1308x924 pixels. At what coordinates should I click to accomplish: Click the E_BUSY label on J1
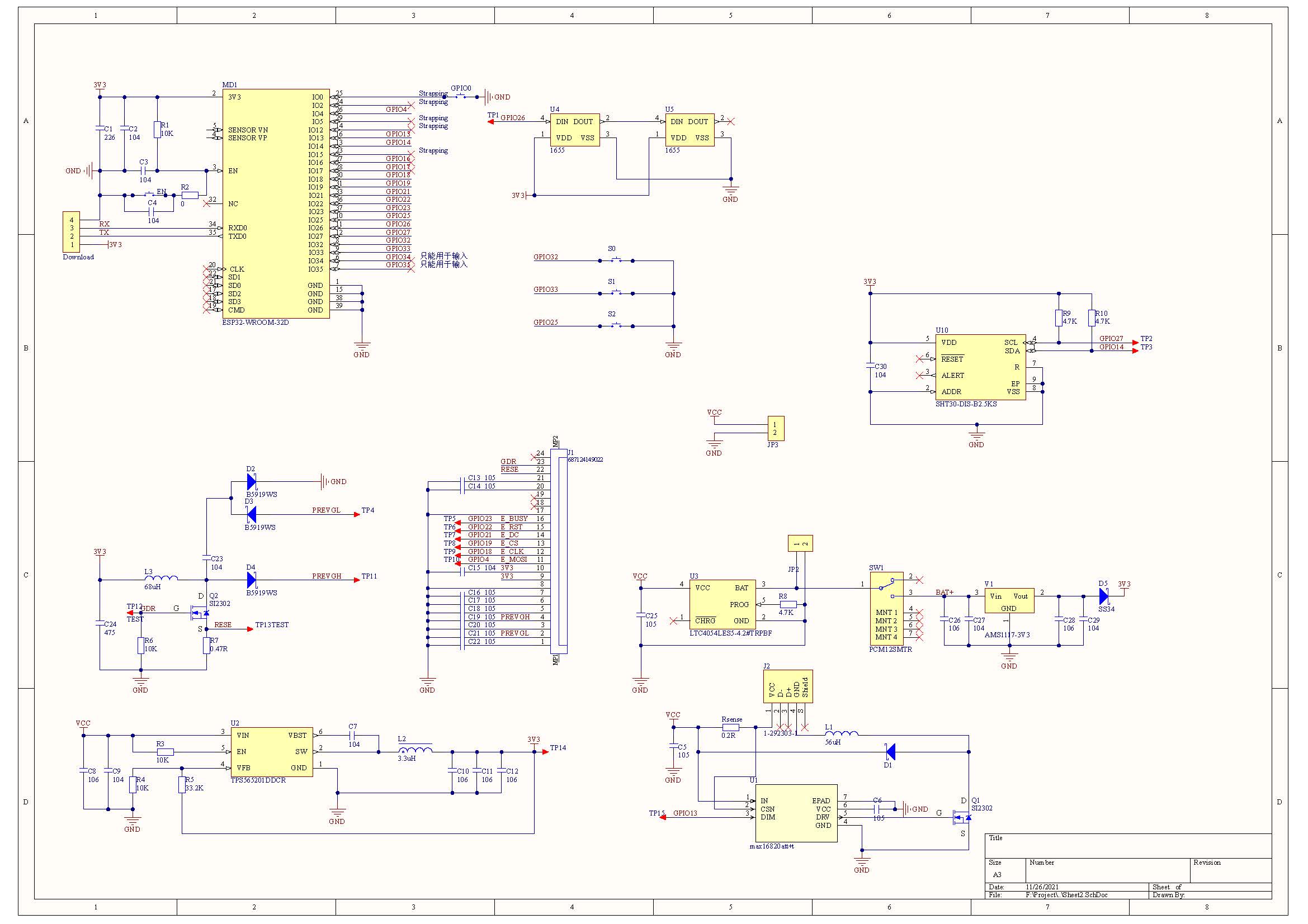(x=514, y=519)
